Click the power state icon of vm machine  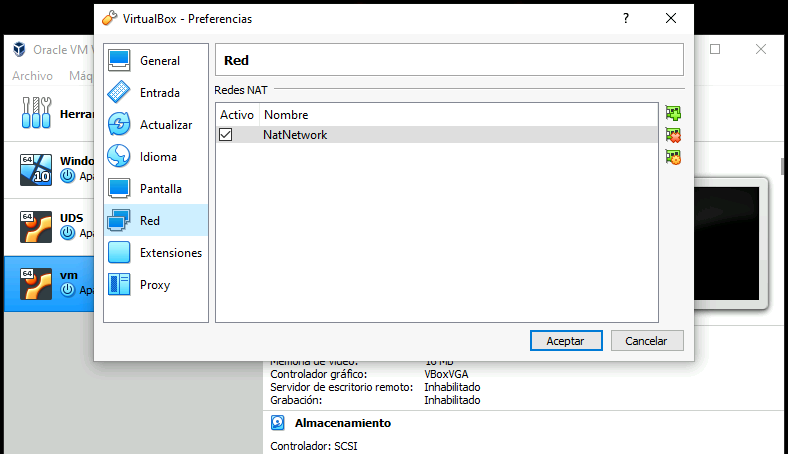click(x=67, y=290)
